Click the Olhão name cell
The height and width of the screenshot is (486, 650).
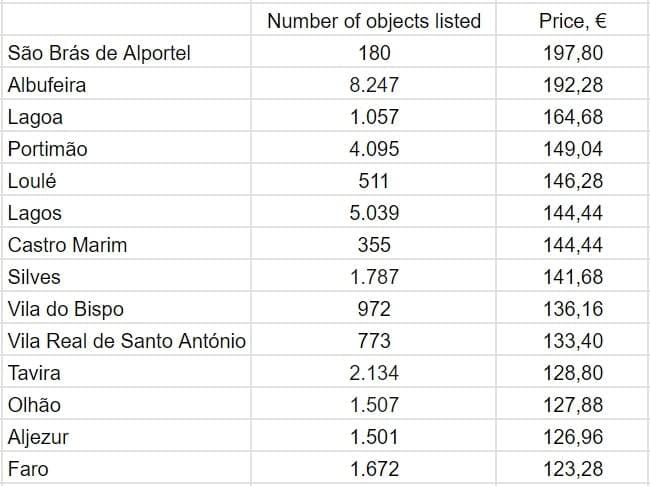pos(34,405)
